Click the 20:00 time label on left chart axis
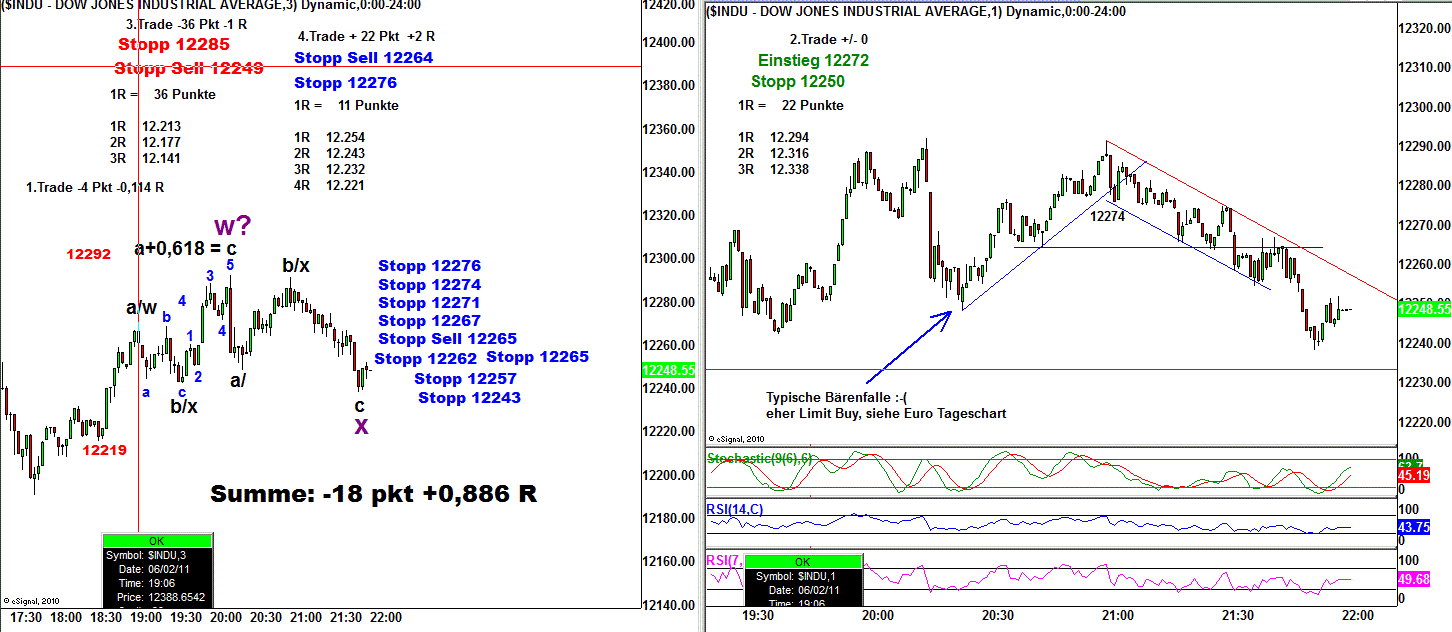The image size is (1452, 632). [x=227, y=617]
